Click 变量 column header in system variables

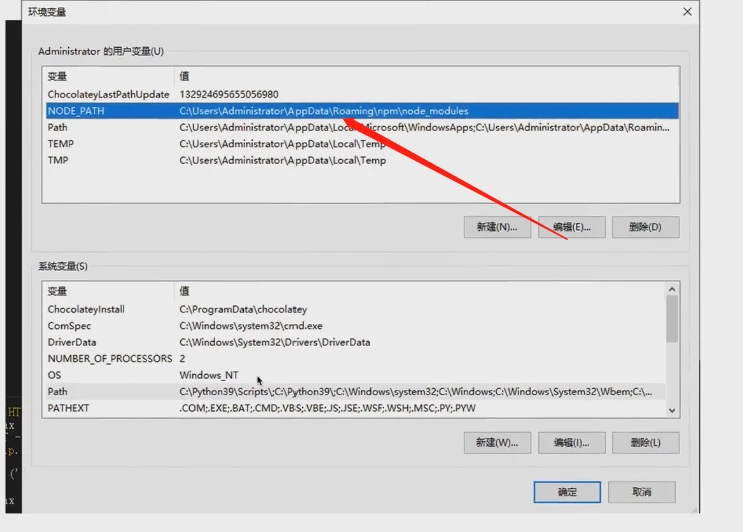[58, 291]
